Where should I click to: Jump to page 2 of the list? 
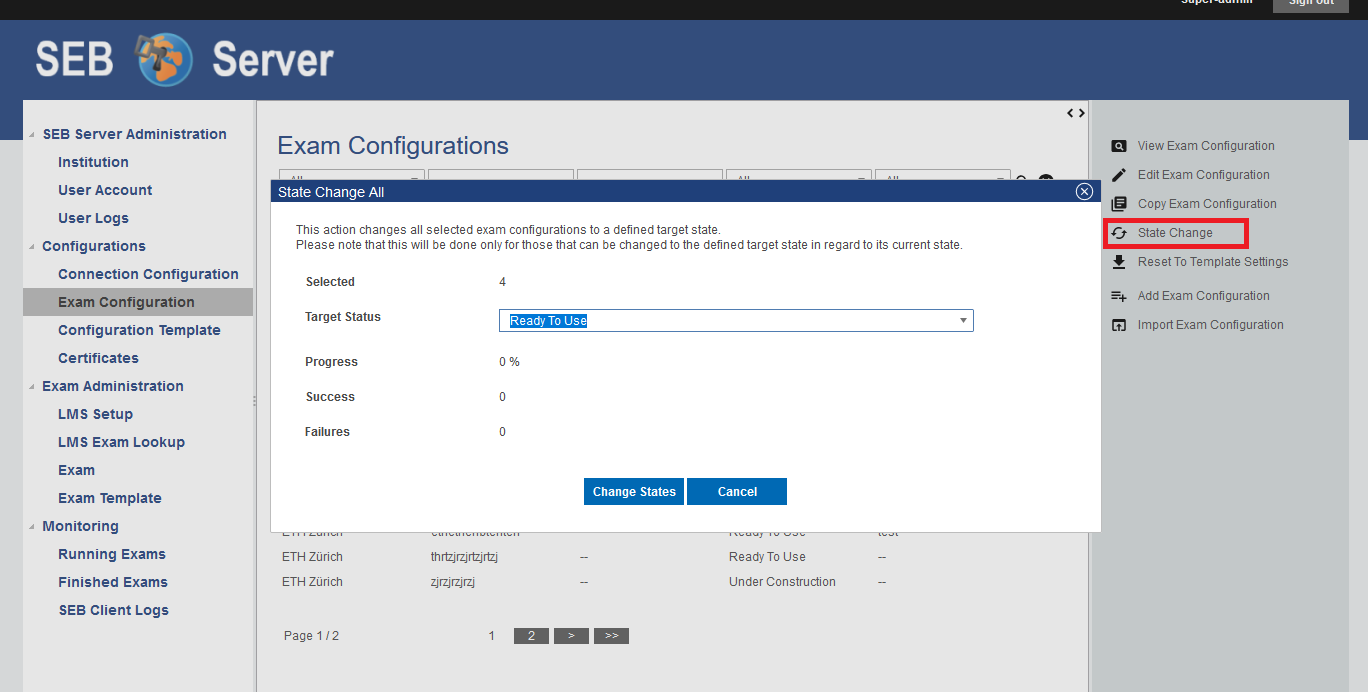coord(531,636)
